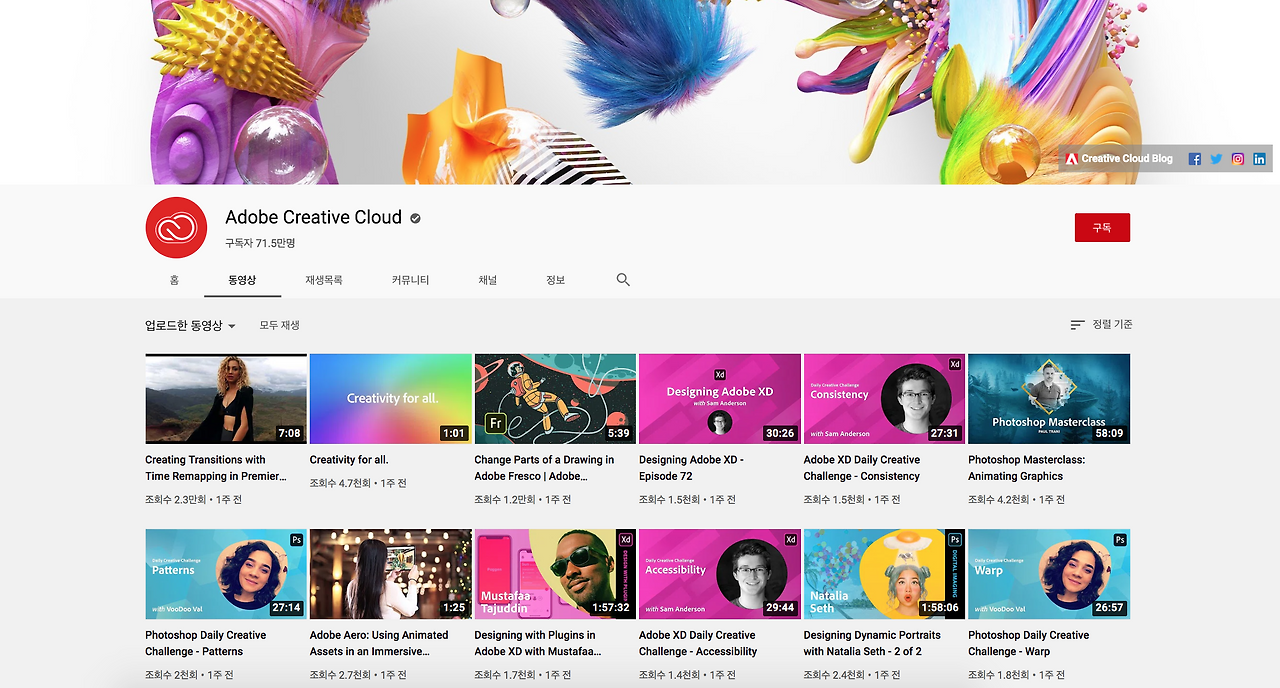Open the Adobe Aero video thumbnail

click(x=391, y=574)
